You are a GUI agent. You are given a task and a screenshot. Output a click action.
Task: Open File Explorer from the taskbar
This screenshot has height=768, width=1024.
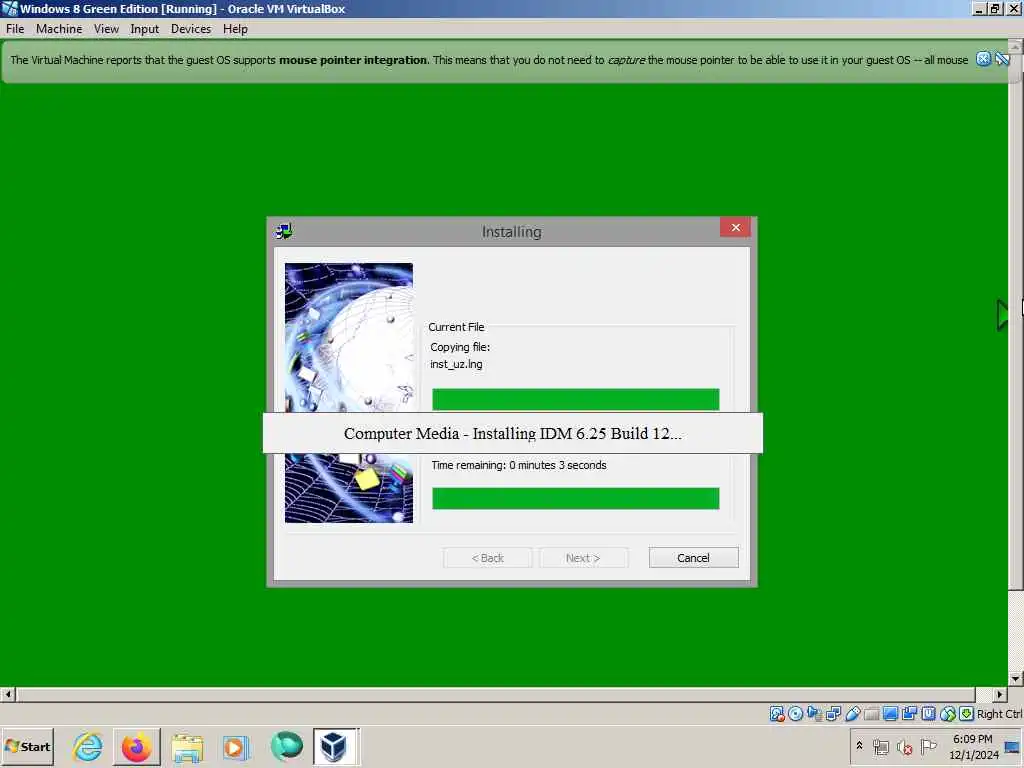pyautogui.click(x=187, y=747)
